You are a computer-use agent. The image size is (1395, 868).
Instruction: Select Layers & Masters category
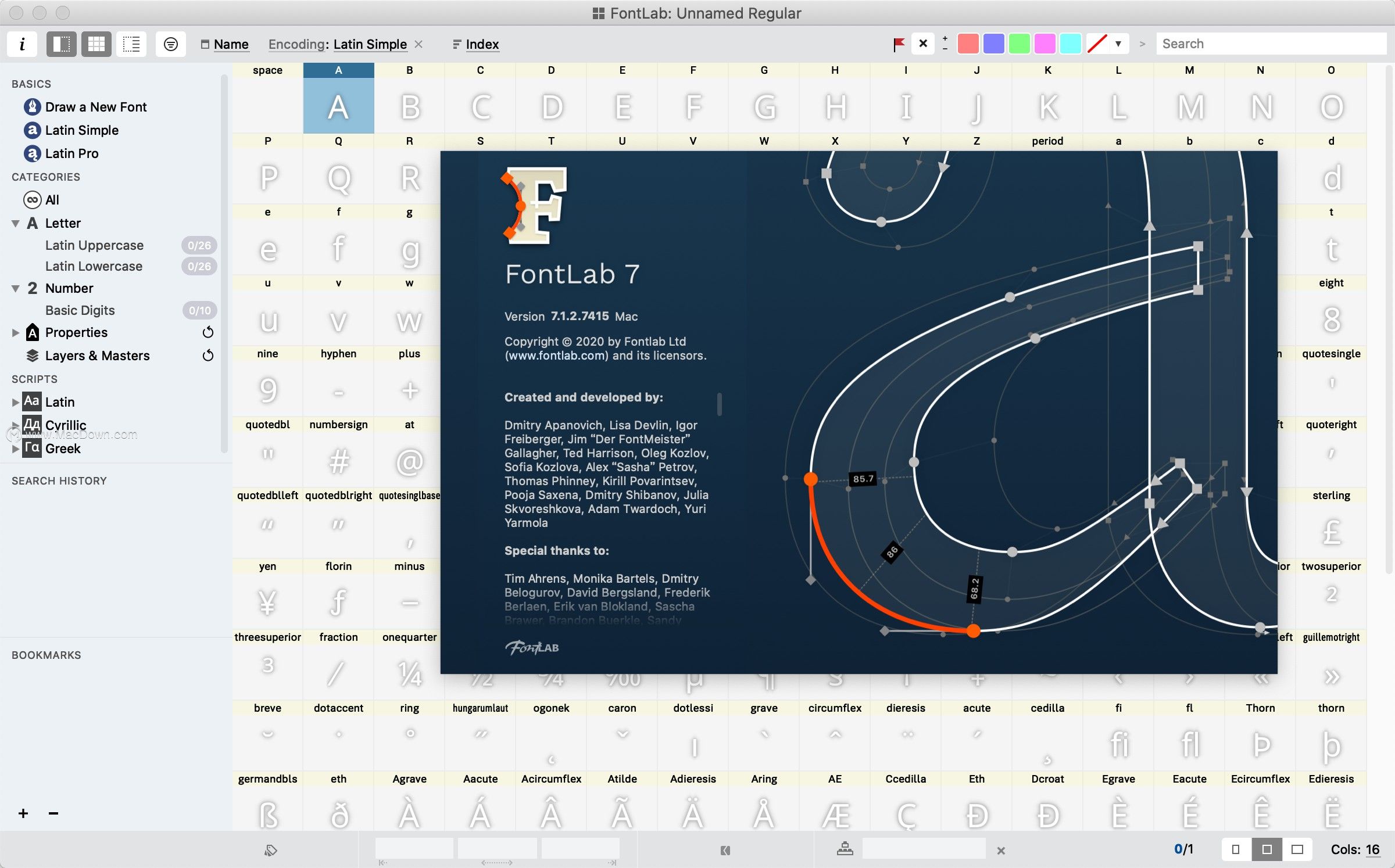[97, 356]
